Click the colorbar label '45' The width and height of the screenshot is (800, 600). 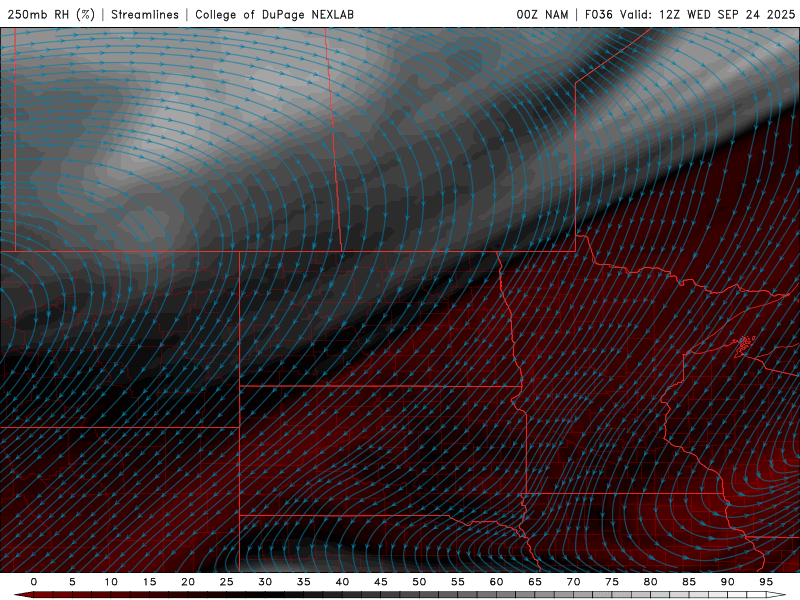[x=380, y=582]
